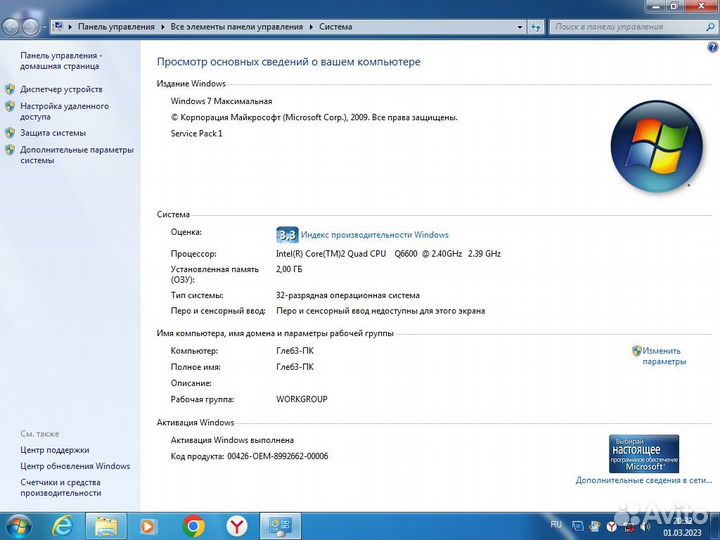
Task: Launch Yandex Browser from the taskbar
Action: [x=236, y=526]
